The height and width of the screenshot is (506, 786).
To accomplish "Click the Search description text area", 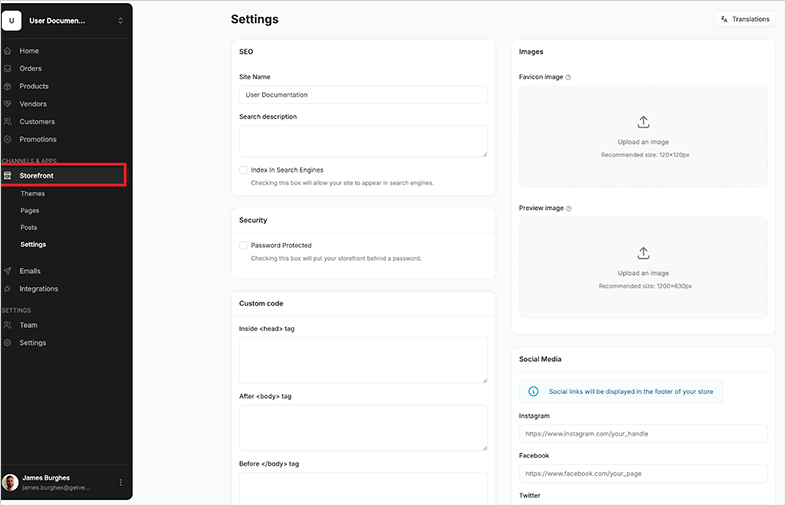I will (x=363, y=141).
